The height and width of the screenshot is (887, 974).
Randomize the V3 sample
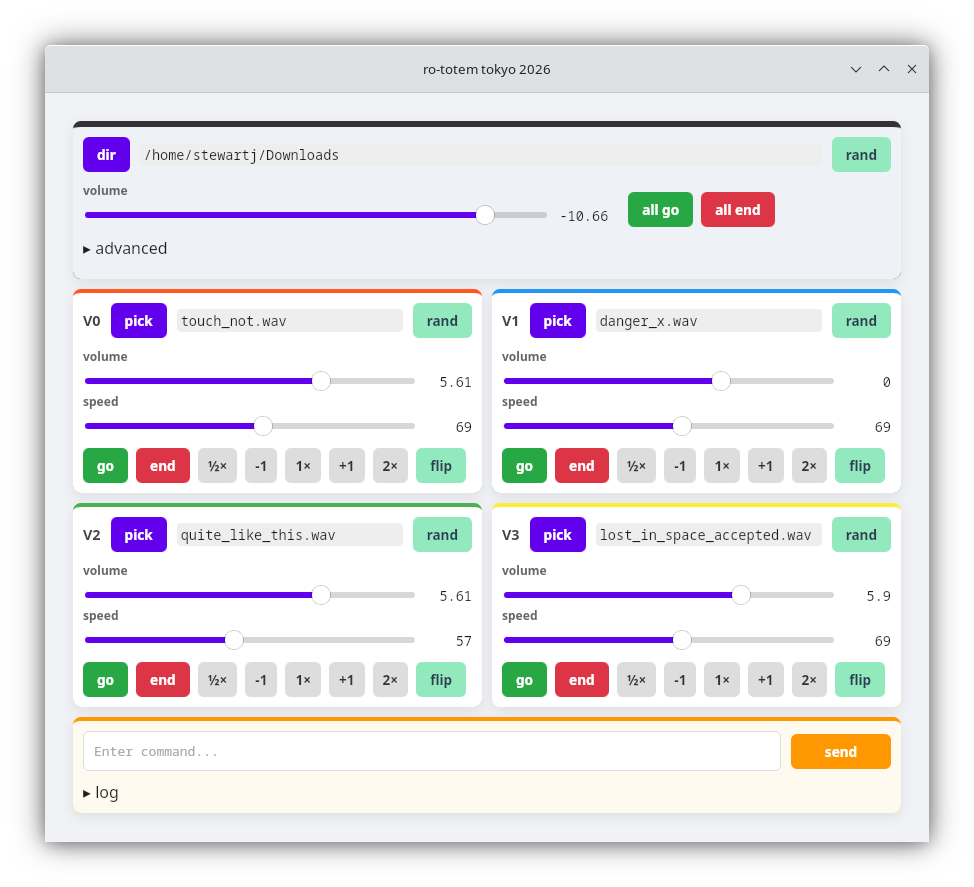(x=861, y=535)
